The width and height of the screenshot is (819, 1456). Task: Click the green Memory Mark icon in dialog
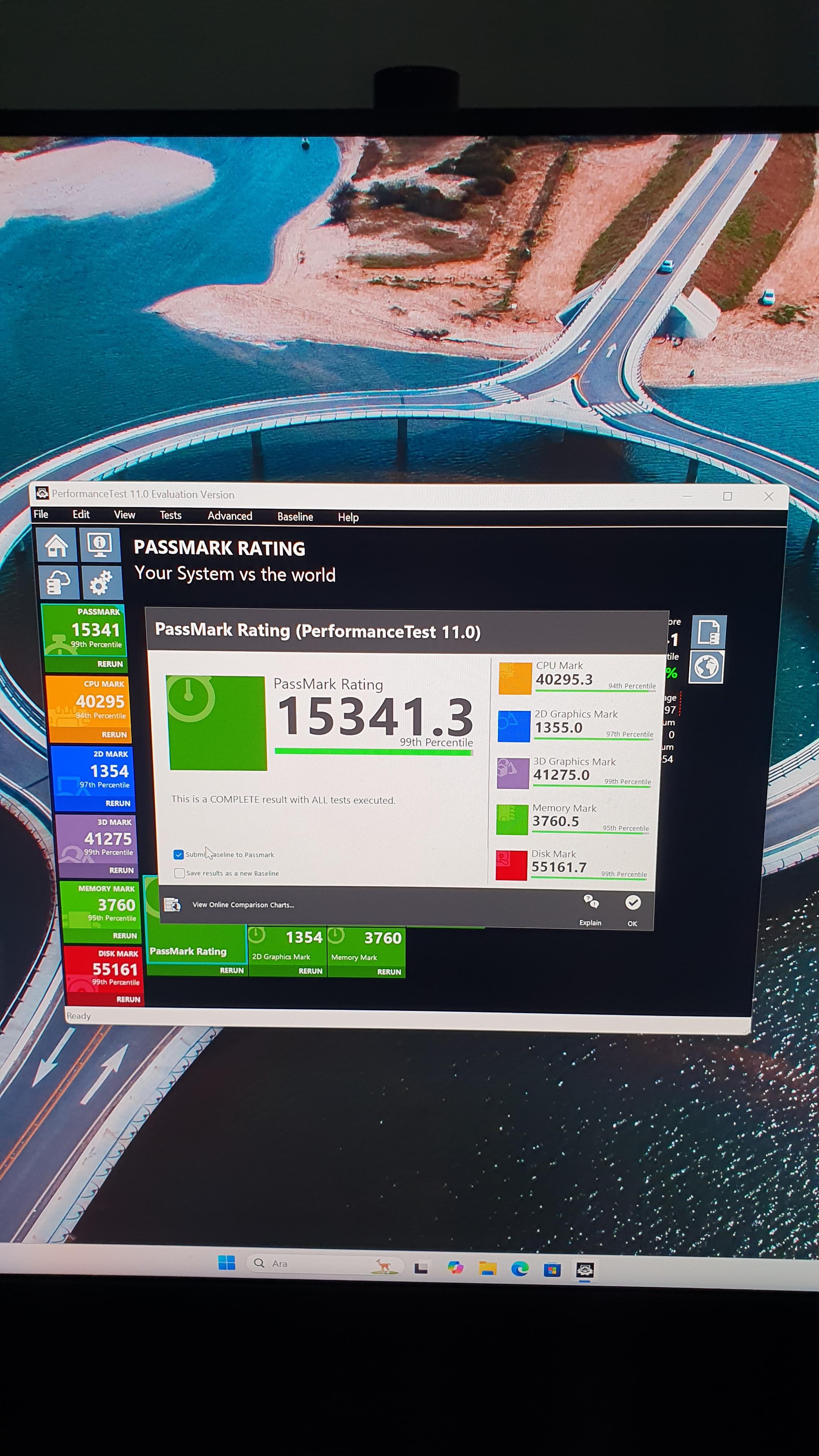click(x=512, y=819)
